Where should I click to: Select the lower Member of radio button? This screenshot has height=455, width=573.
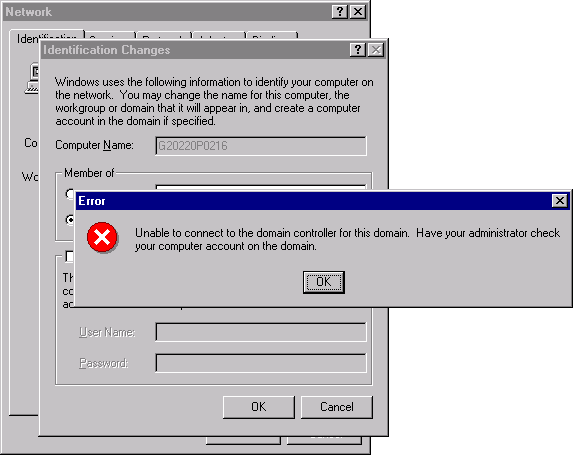click(x=70, y=220)
